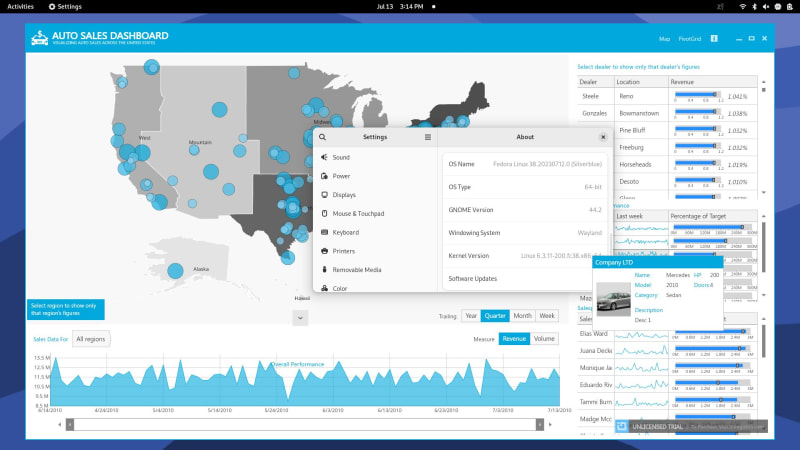Sort by Dealer column header
The height and width of the screenshot is (450, 800).
tap(595, 82)
